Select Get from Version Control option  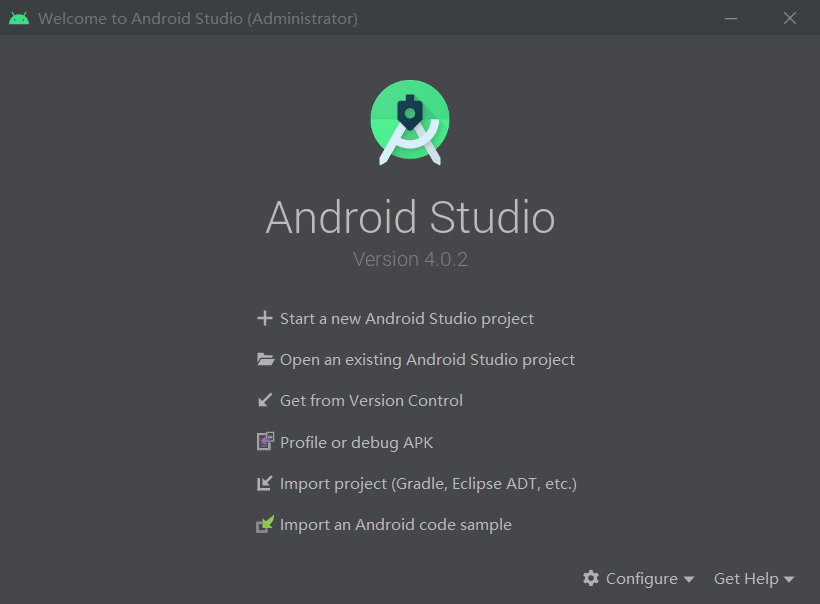coord(371,400)
